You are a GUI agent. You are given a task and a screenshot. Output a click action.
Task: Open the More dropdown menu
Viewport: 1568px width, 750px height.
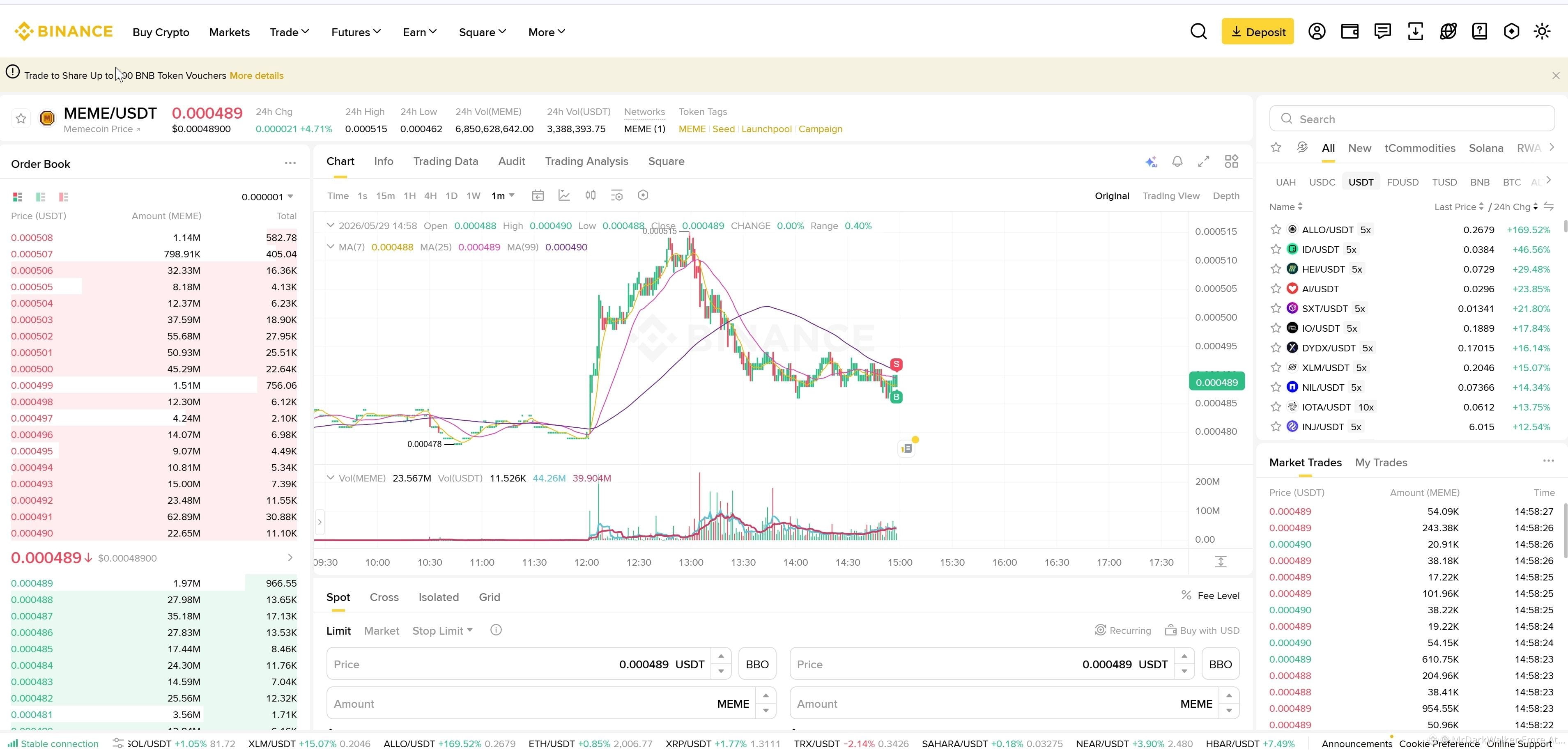pyautogui.click(x=547, y=32)
